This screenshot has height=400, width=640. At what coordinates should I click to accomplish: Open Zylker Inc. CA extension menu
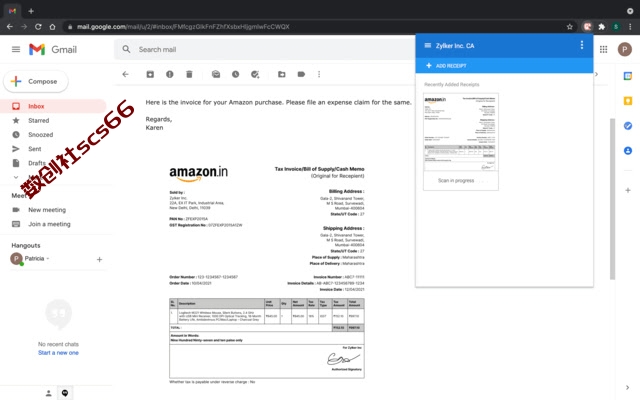click(428, 45)
